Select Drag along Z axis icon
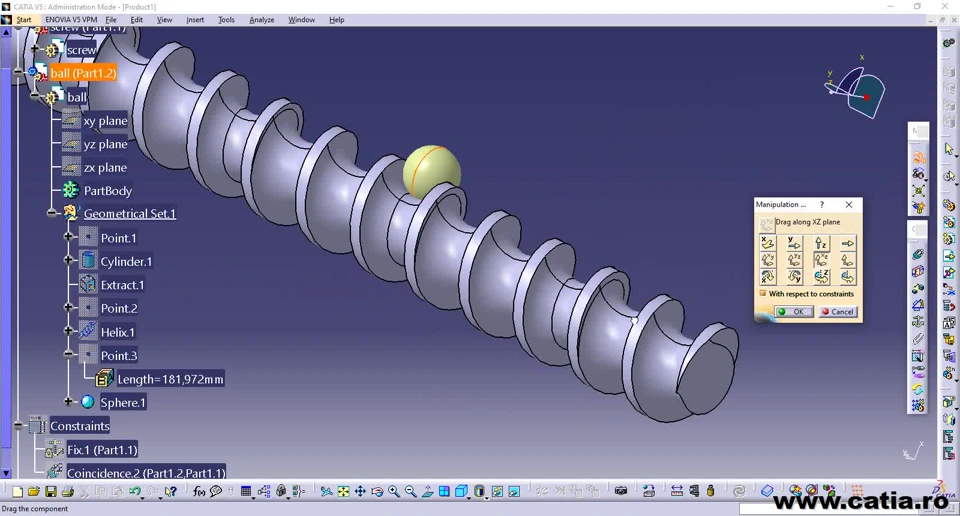This screenshot has height=516, width=960. [x=822, y=244]
